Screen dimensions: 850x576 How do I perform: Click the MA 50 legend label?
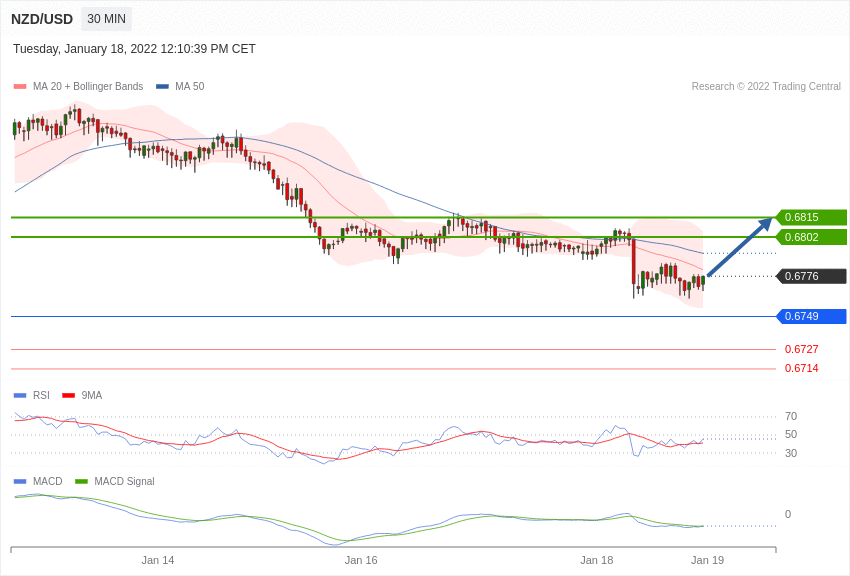pos(190,86)
